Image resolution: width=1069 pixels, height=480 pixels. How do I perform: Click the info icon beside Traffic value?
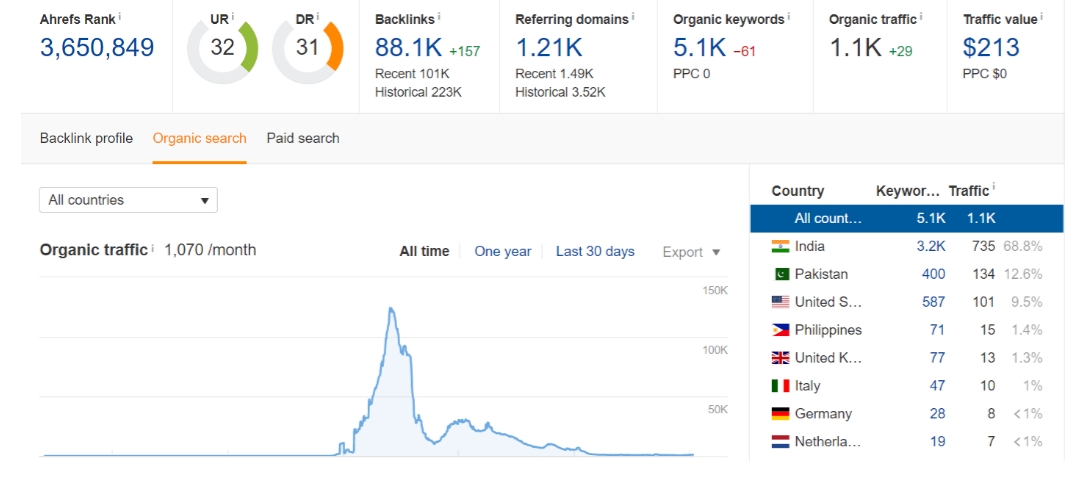[x=1041, y=17]
